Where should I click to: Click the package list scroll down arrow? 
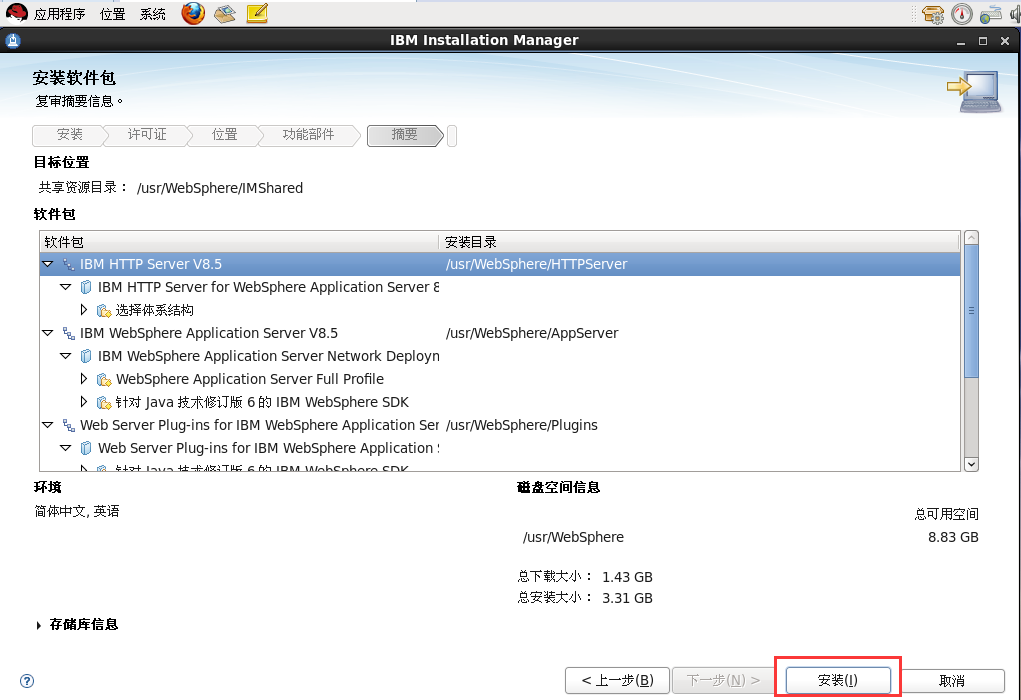[971, 464]
